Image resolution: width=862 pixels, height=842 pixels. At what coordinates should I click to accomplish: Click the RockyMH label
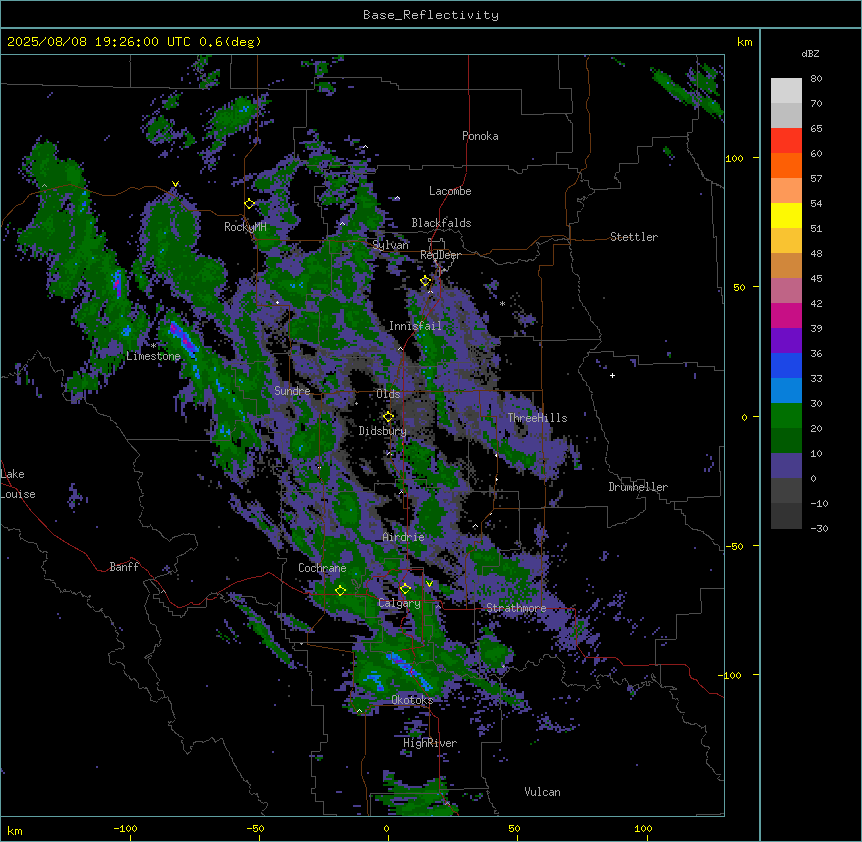tap(245, 227)
